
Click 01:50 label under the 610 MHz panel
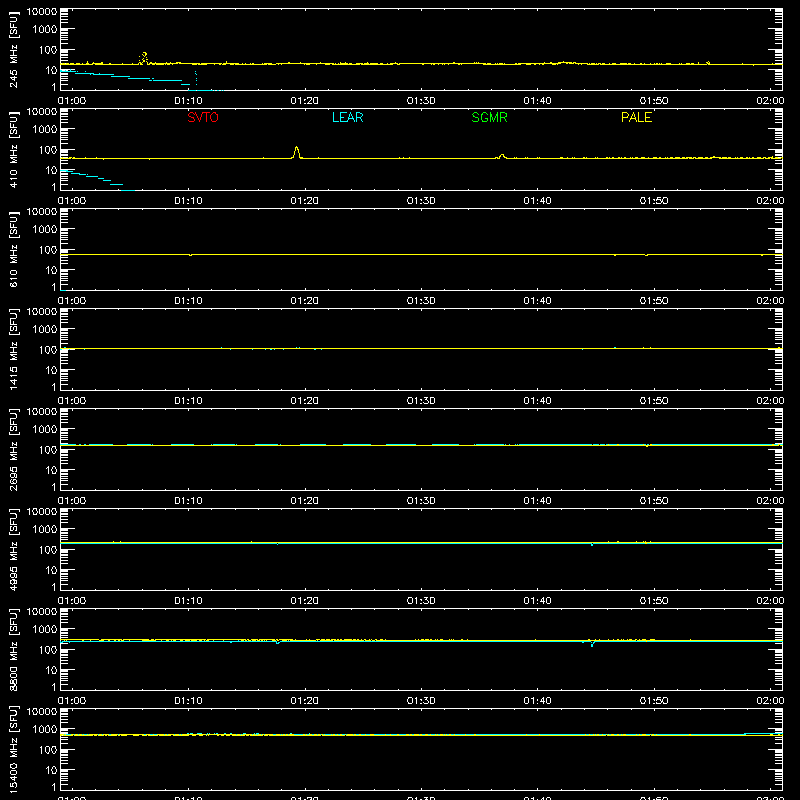point(654,301)
